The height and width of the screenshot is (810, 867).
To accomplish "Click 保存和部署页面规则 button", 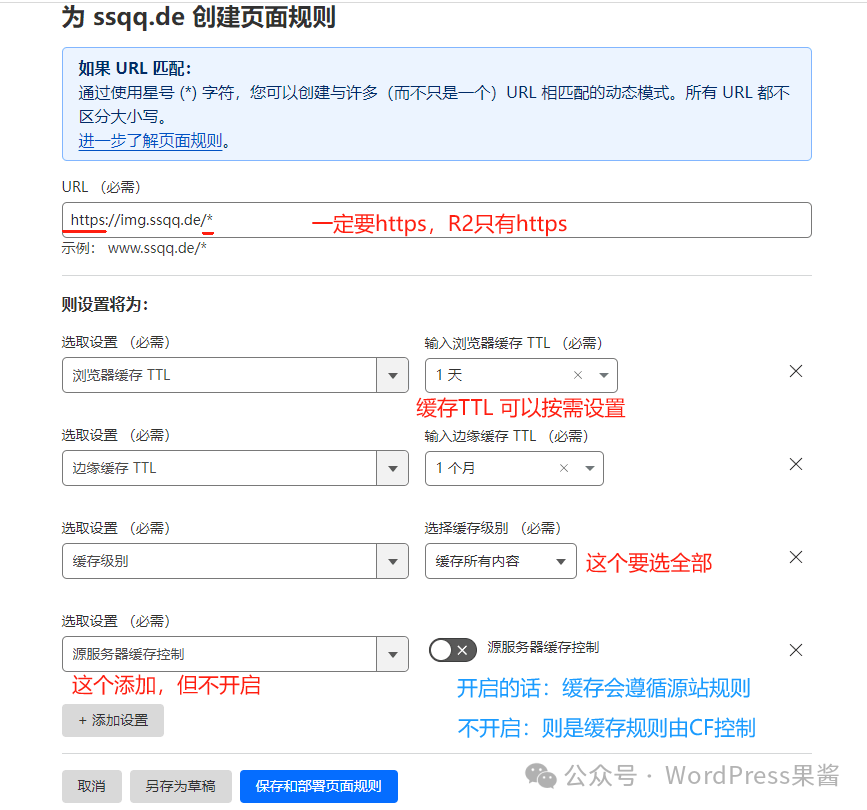I will pyautogui.click(x=318, y=786).
